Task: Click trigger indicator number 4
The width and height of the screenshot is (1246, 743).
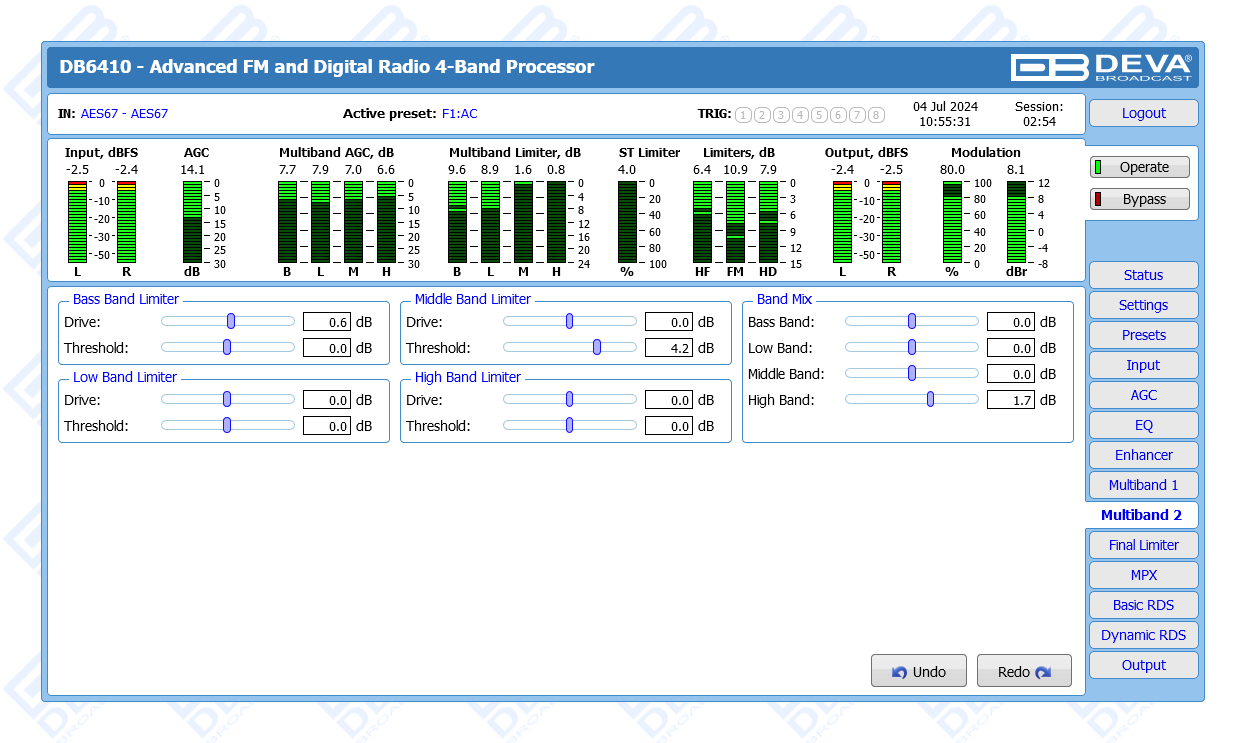Action: 800,115
